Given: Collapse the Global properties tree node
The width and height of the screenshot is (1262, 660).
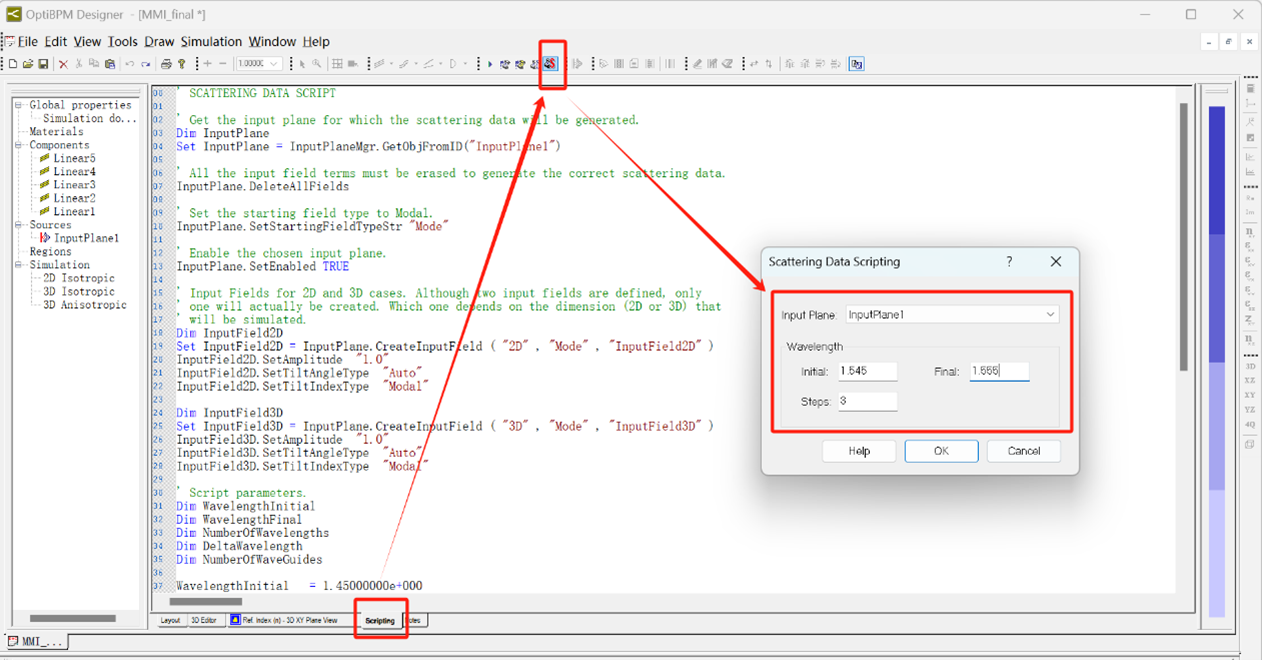Looking at the screenshot, I should tap(19, 105).
